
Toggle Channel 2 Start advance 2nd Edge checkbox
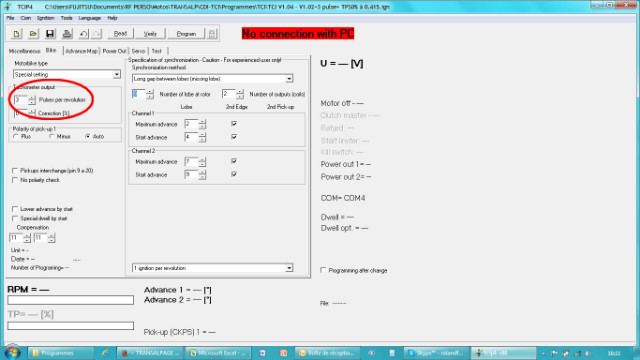click(234, 174)
